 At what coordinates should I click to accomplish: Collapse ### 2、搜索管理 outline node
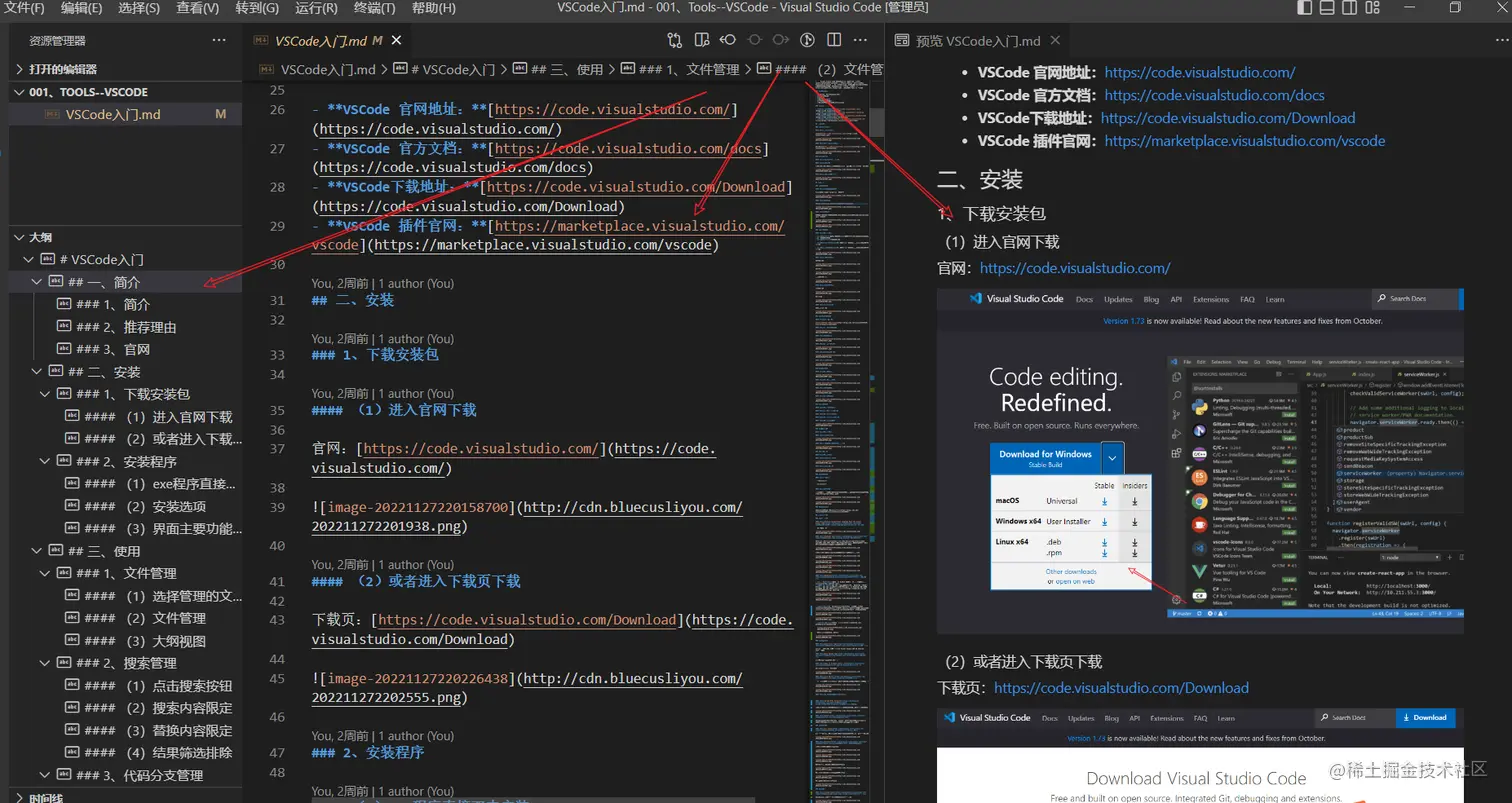point(45,663)
